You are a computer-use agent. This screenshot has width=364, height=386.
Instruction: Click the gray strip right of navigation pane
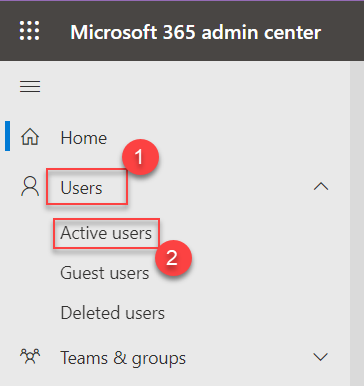point(357,223)
